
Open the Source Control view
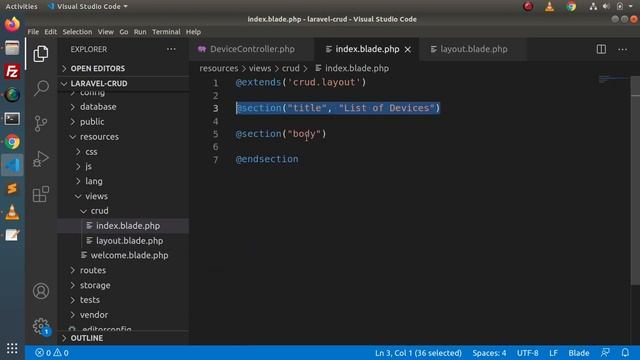tap(41, 123)
